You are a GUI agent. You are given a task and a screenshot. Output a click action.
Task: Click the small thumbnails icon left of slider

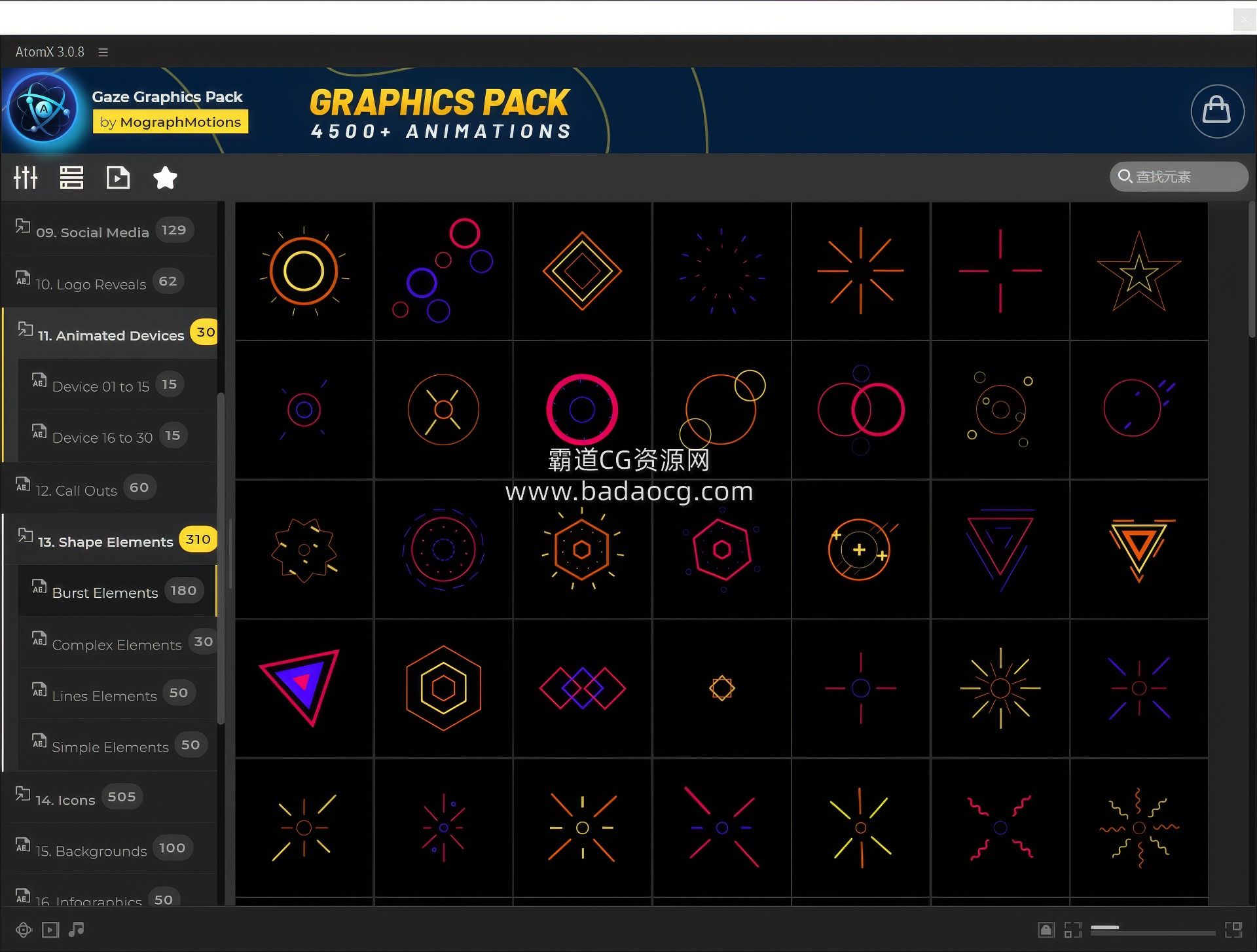click(x=1072, y=930)
